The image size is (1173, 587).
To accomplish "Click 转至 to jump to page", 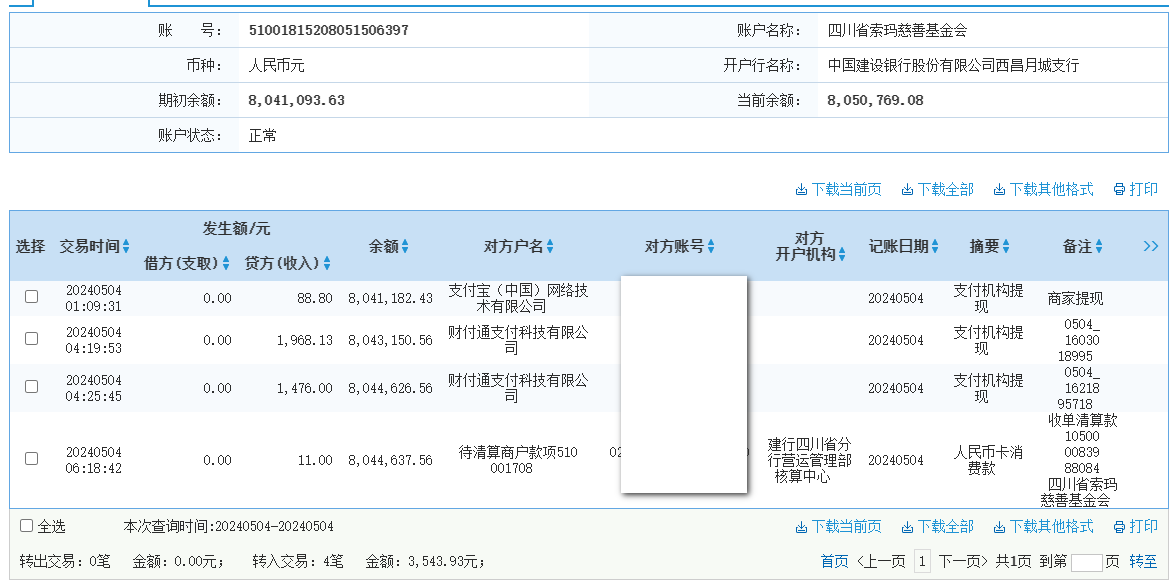I will [x=1143, y=562].
